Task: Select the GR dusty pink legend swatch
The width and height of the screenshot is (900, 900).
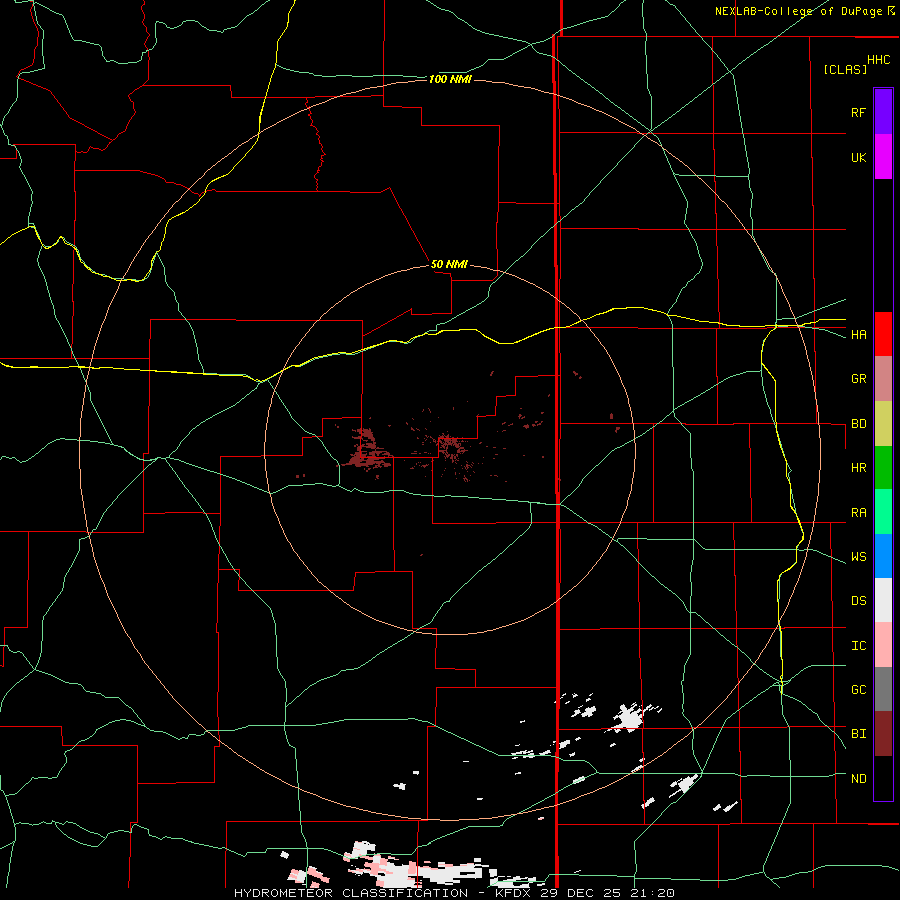Action: pos(883,378)
